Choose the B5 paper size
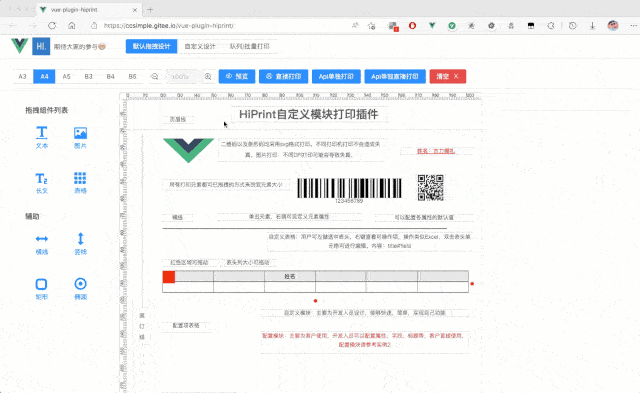The height and width of the screenshot is (393, 640). point(133,76)
